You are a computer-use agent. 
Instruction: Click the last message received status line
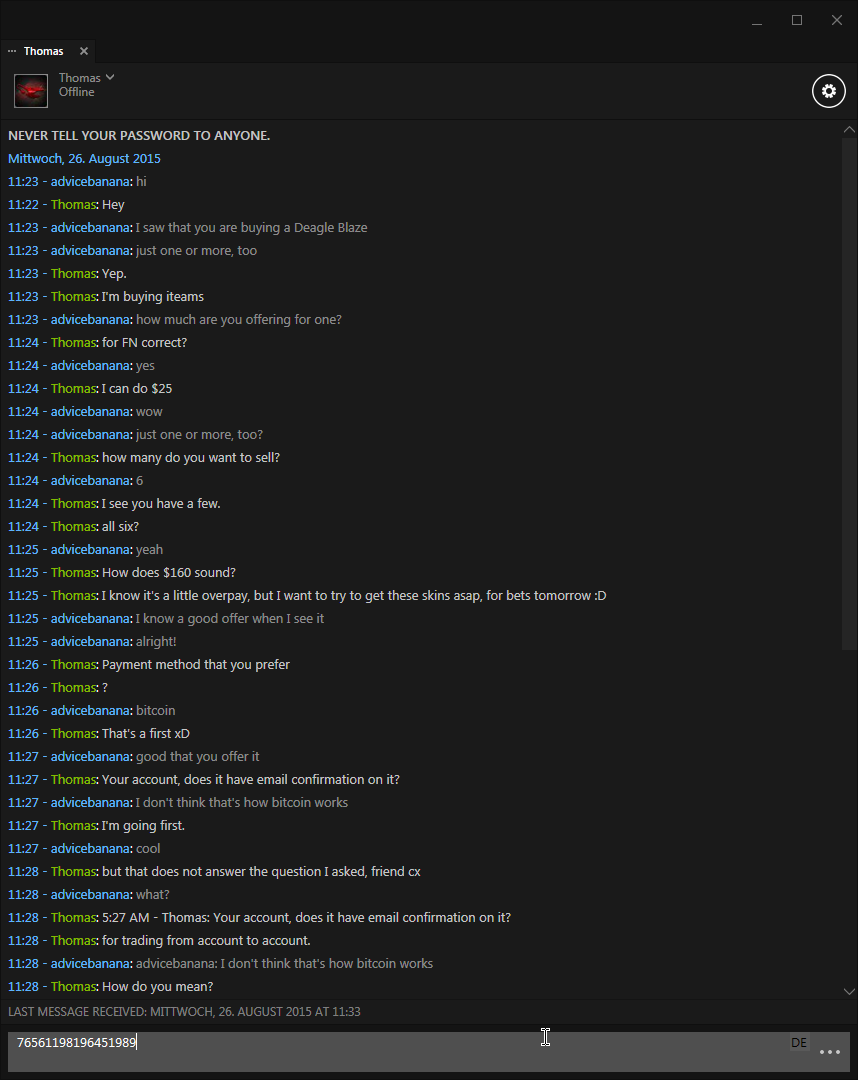tap(184, 1011)
